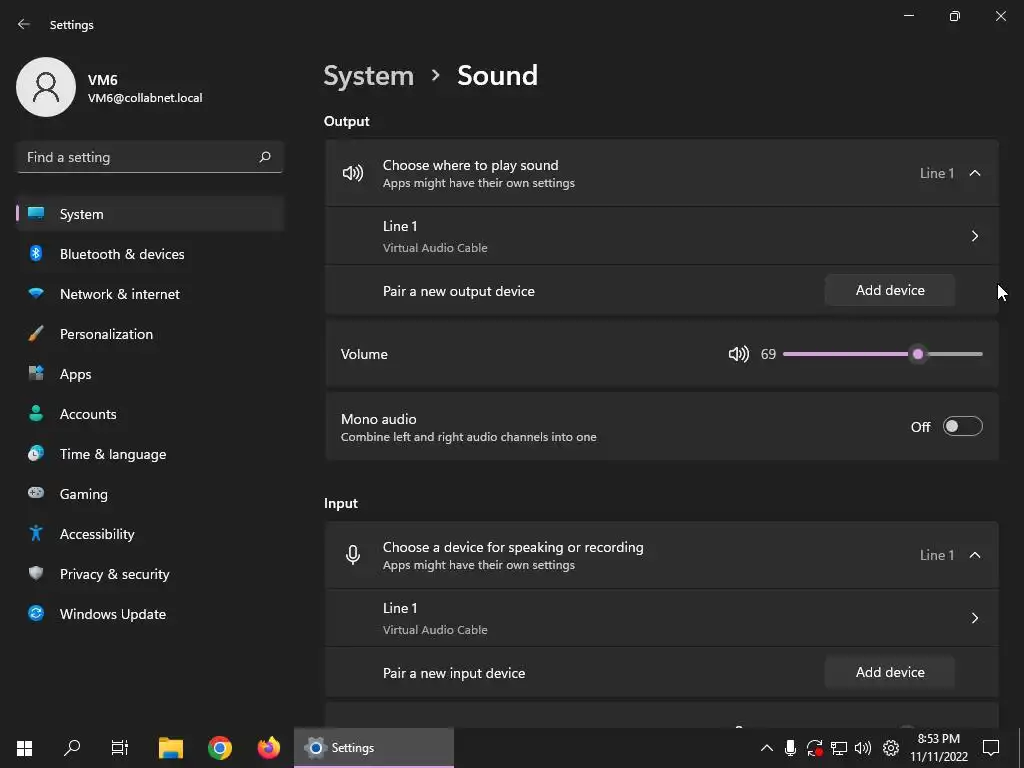Launch Google Chrome from the taskbar
Image resolution: width=1024 pixels, height=768 pixels.
[220, 748]
